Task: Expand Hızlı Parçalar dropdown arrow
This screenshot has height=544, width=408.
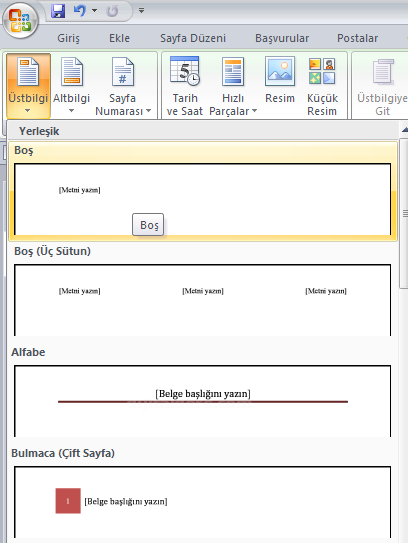Action: (254, 111)
